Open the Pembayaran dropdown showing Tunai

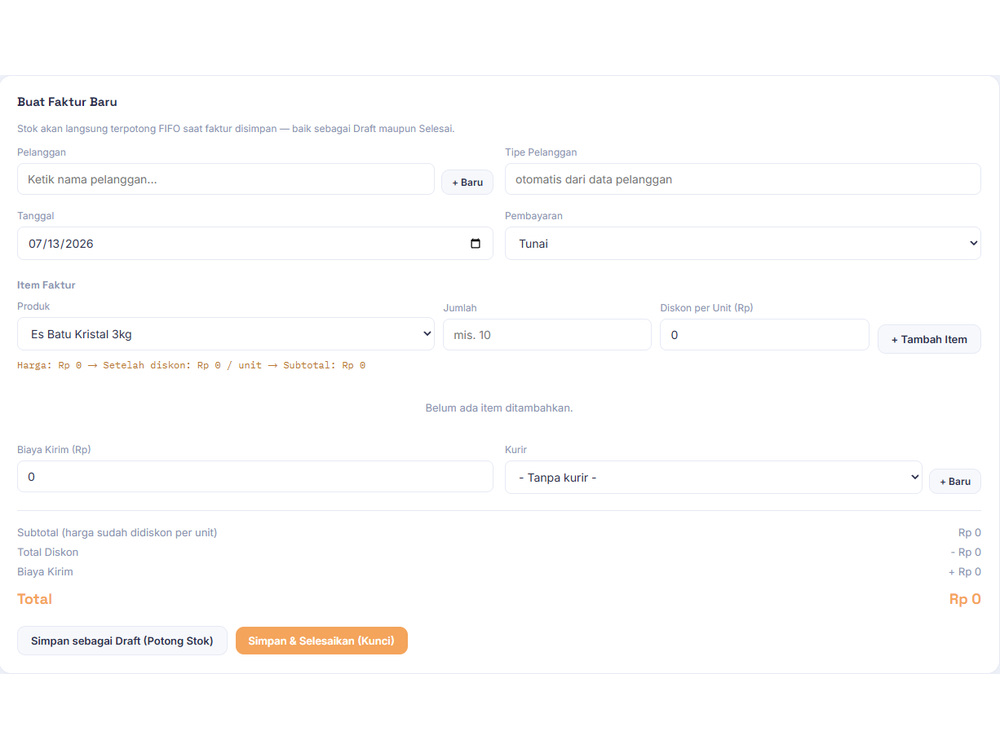click(x=742, y=244)
